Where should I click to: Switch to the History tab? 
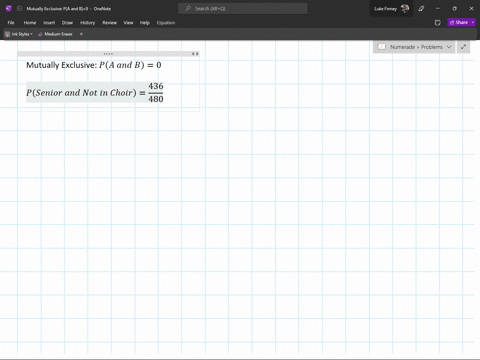click(x=87, y=23)
